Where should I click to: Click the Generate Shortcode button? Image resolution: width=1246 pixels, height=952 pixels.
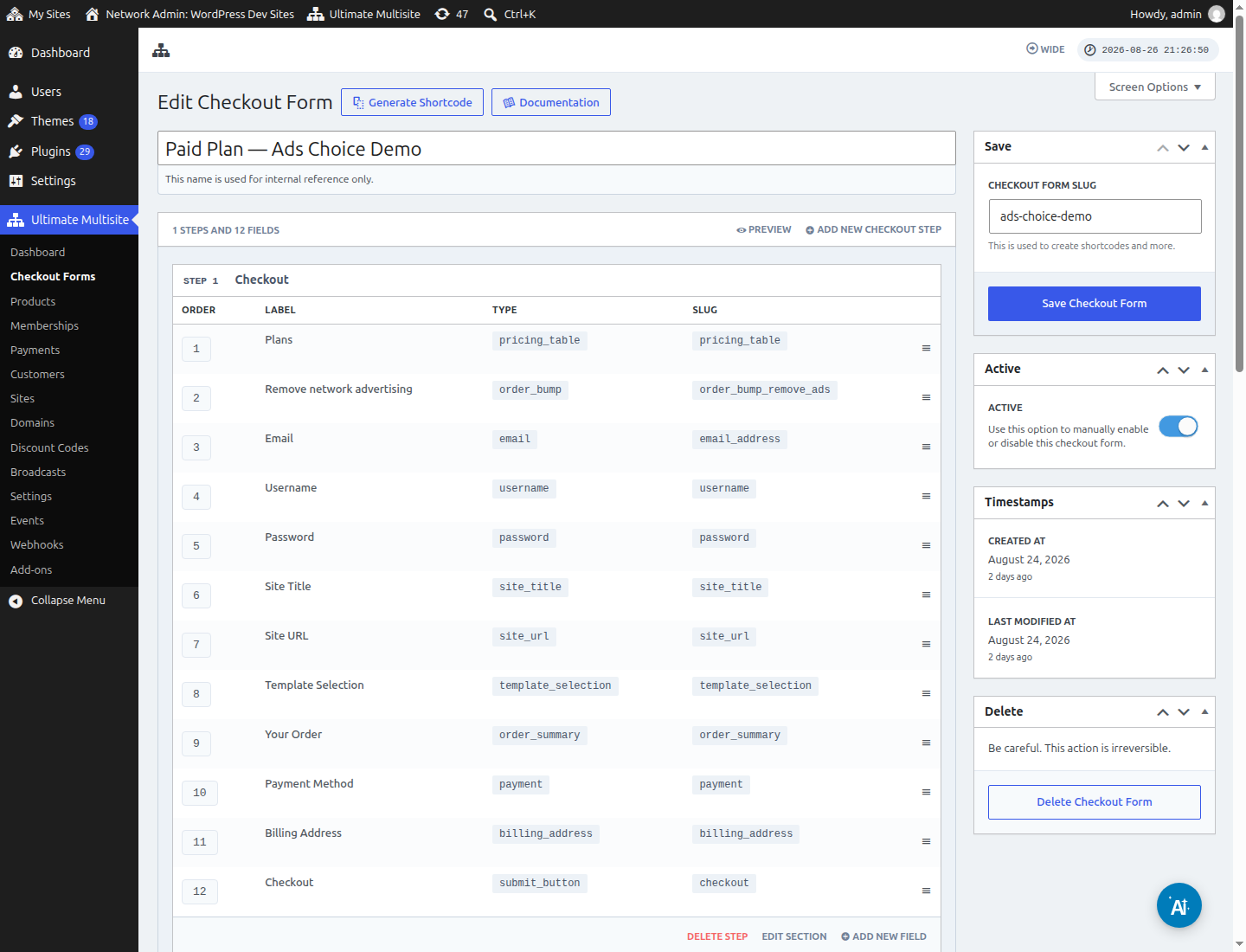pos(412,102)
